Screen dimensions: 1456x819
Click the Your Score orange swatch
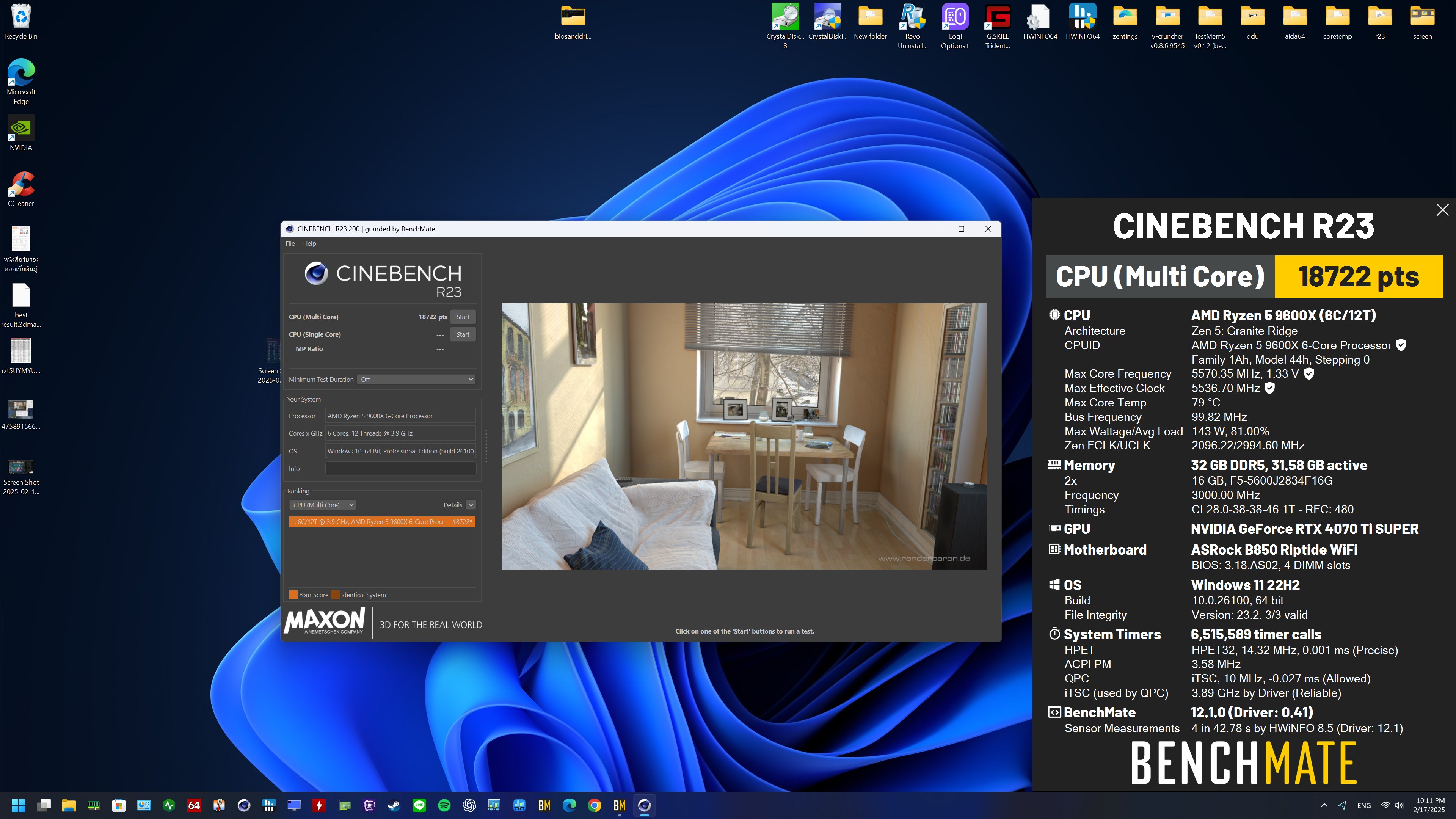pyautogui.click(x=293, y=595)
